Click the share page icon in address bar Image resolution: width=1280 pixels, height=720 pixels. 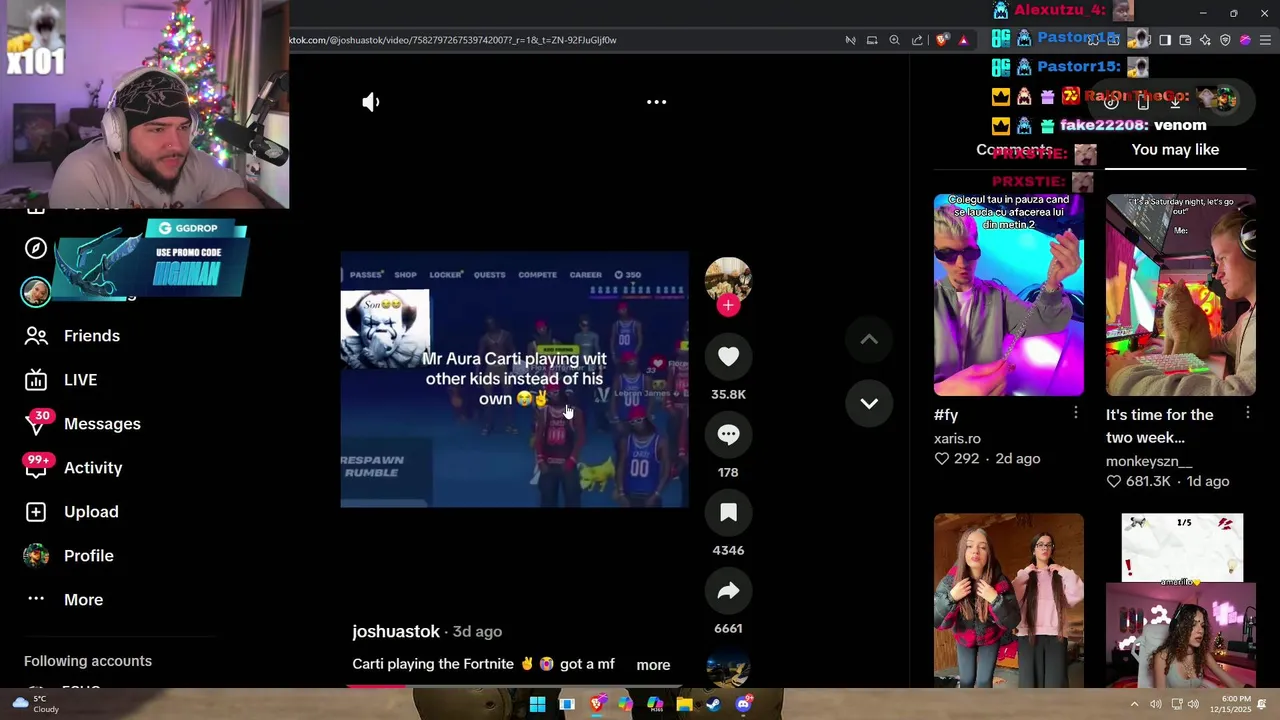(x=917, y=40)
